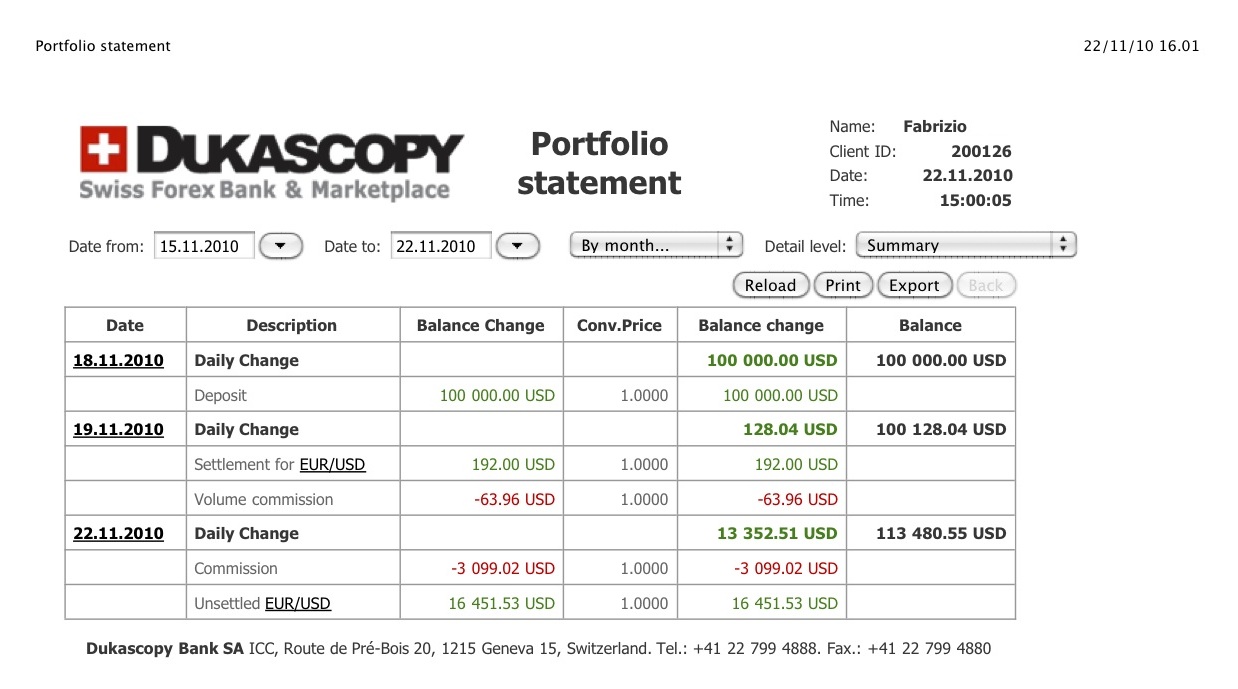
Task: Open the Date from calendar dropdown arrow
Action: coord(281,245)
